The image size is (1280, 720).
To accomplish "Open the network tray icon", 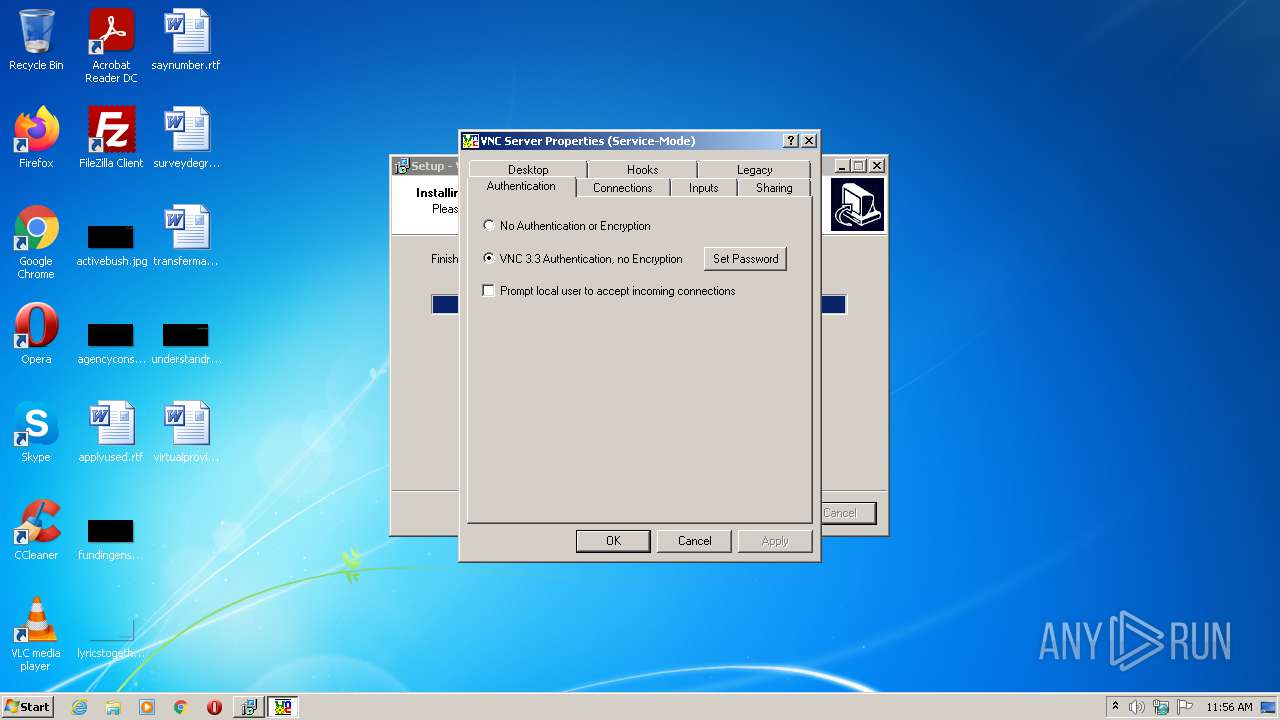I will [1160, 707].
